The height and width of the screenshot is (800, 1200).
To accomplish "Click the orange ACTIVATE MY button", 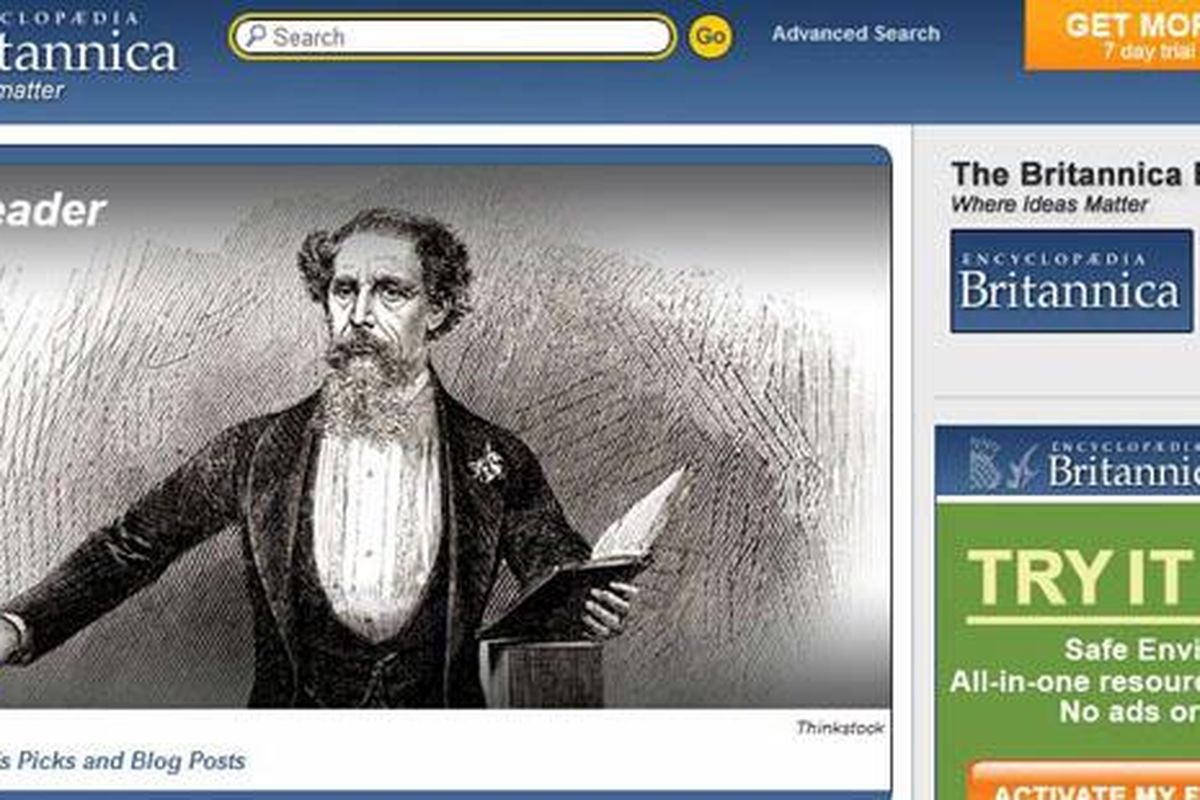I will tap(1084, 785).
